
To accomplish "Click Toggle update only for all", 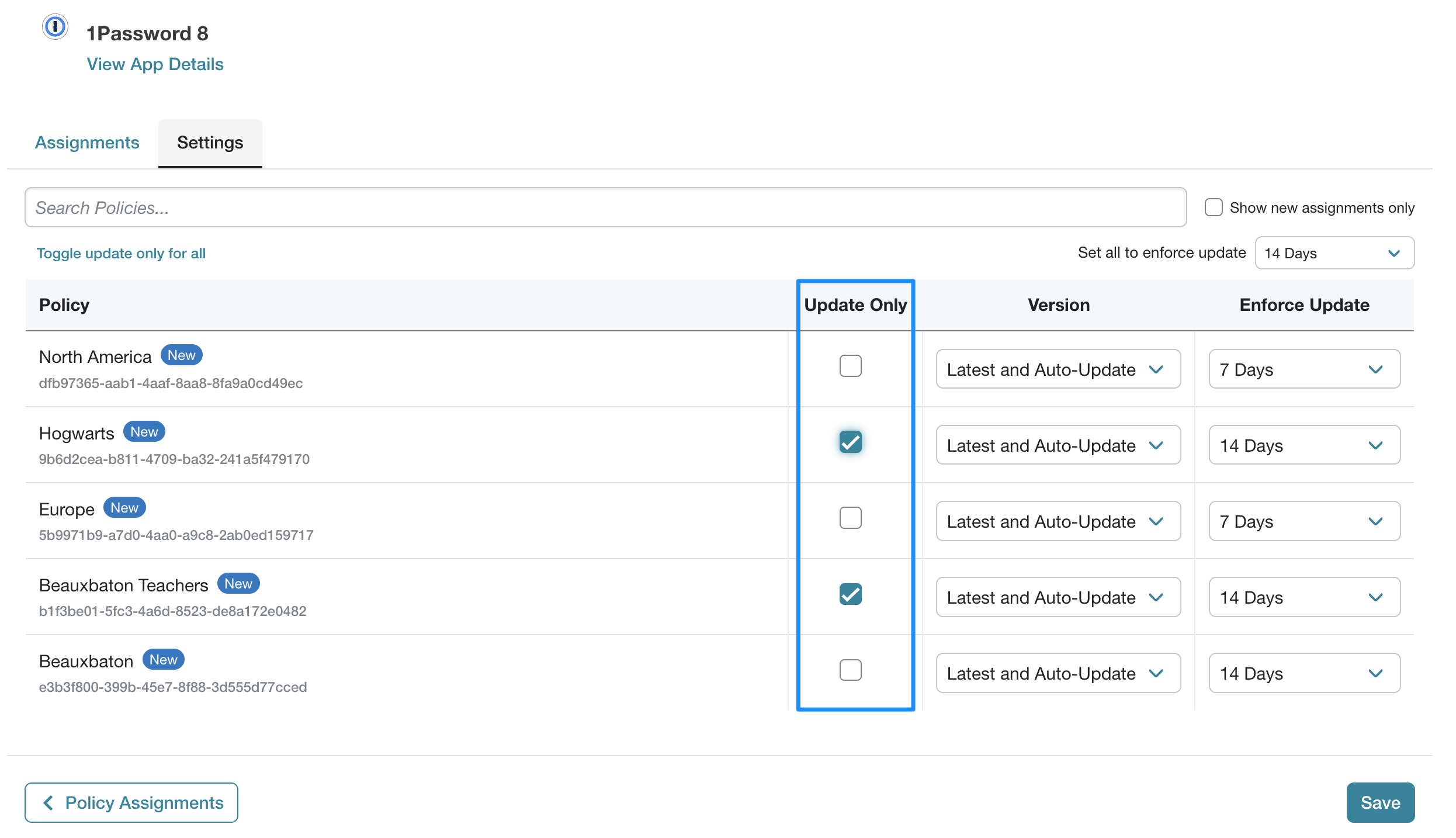I will 121,253.
